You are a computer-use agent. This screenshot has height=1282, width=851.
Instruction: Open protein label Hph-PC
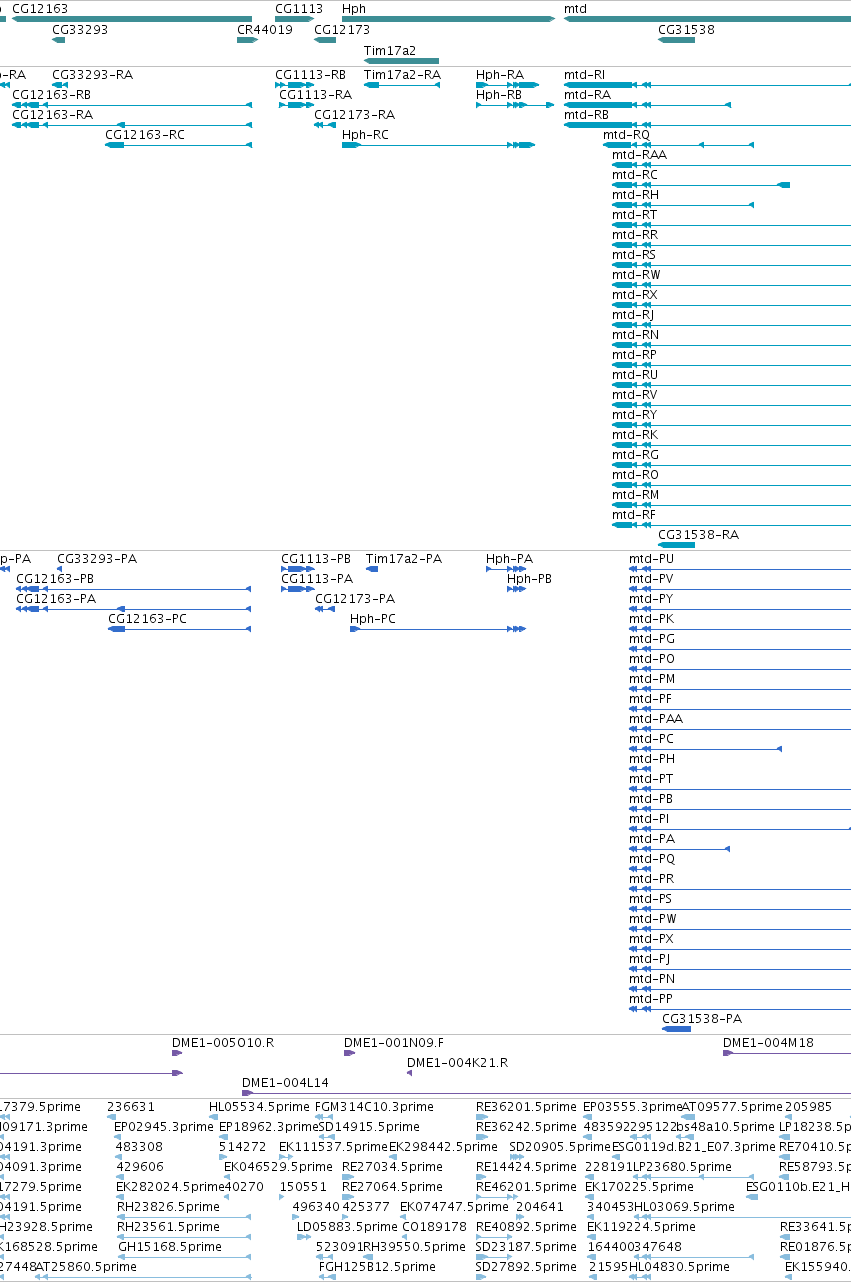tap(373, 619)
